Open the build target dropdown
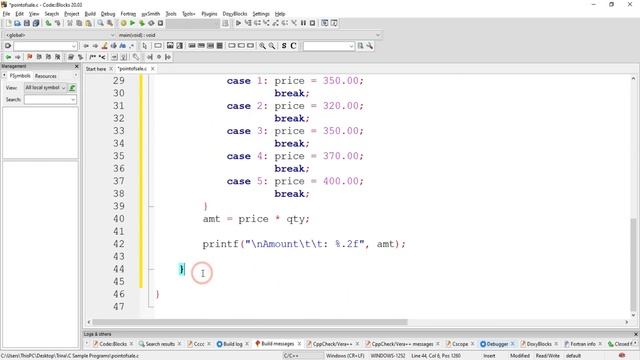 pyautogui.click(x=193, y=23)
